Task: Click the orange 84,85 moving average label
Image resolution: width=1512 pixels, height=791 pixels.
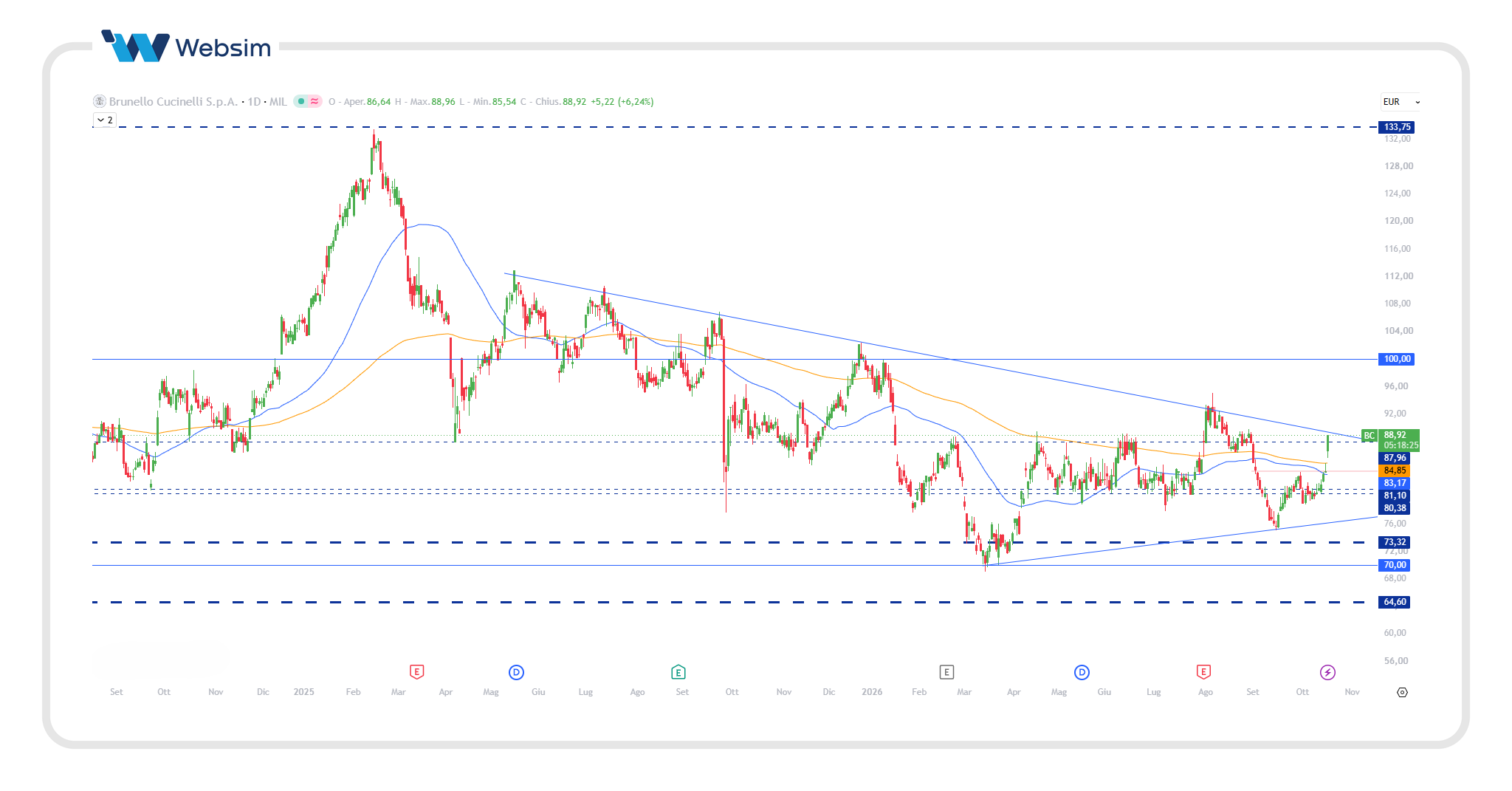Action: pyautogui.click(x=1395, y=470)
